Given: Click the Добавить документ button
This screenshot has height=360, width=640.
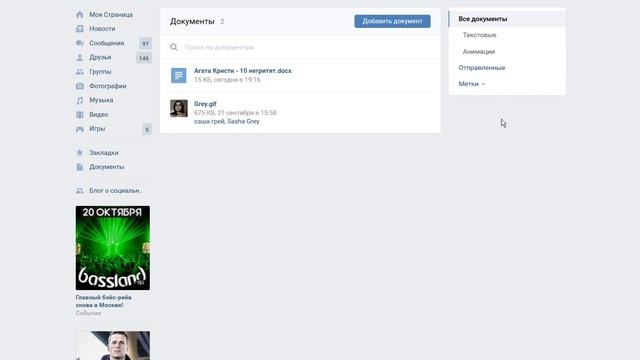Looking at the screenshot, I should click(392, 21).
